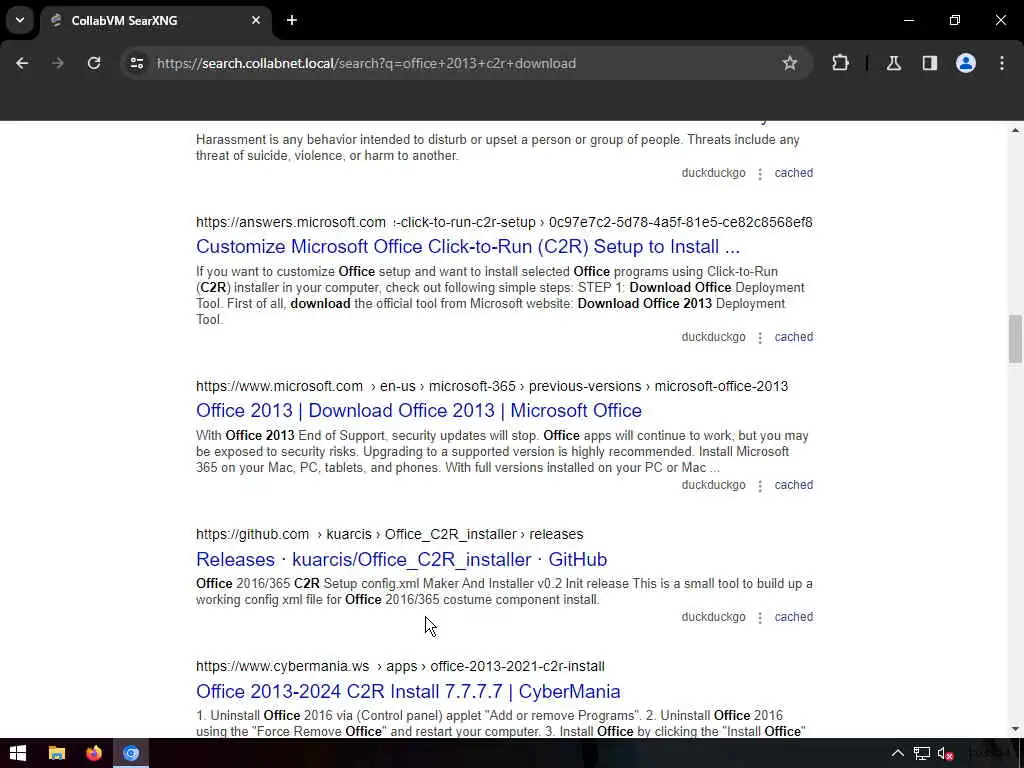Click the cybermania.ws URL breadcrumb
This screenshot has height=768, width=1024.
click(400, 667)
